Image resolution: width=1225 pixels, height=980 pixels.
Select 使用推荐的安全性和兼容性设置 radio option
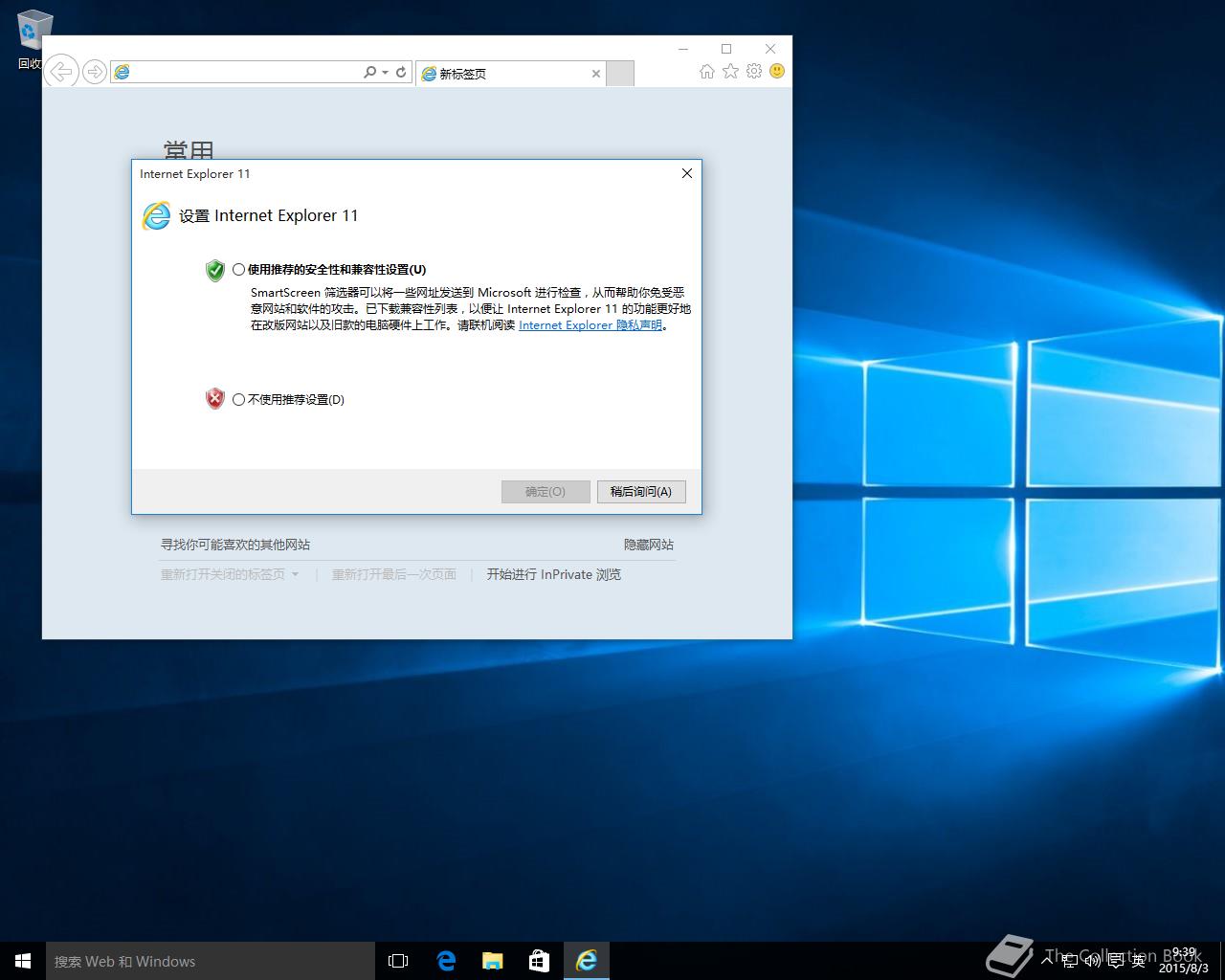click(239, 270)
